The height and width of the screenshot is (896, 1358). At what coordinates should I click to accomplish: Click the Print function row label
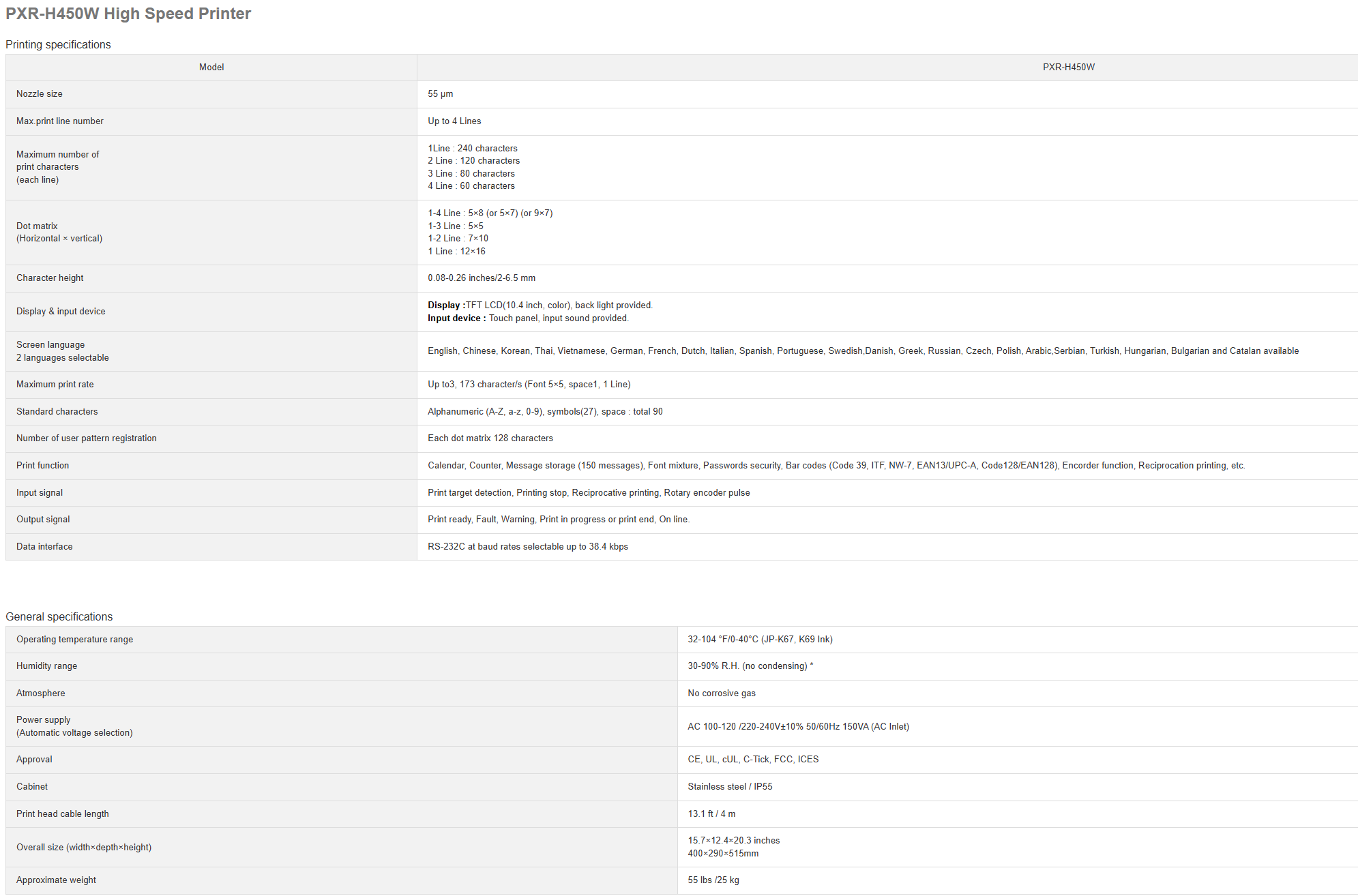[43, 466]
